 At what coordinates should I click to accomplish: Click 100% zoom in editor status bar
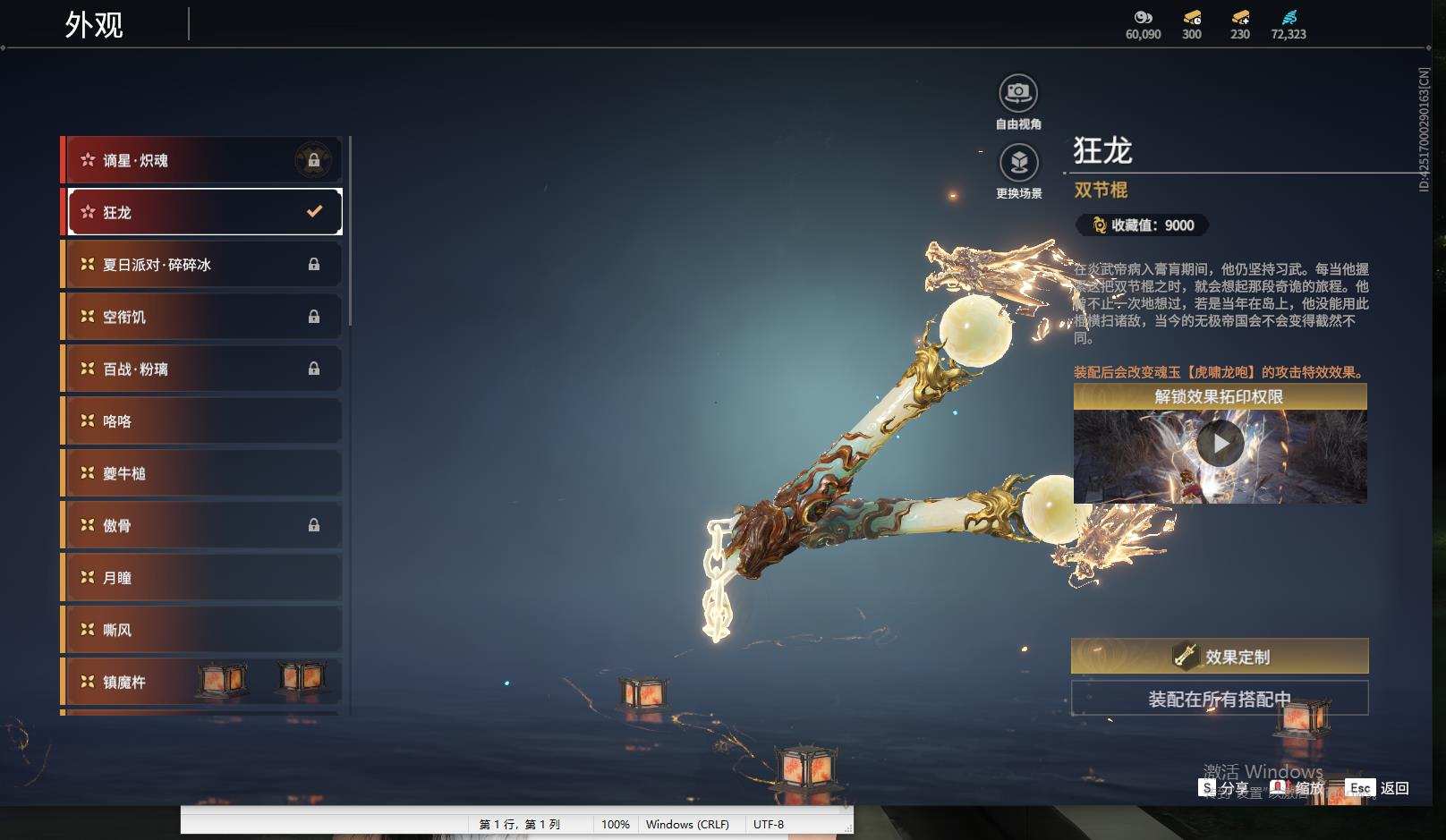pyautogui.click(x=615, y=824)
